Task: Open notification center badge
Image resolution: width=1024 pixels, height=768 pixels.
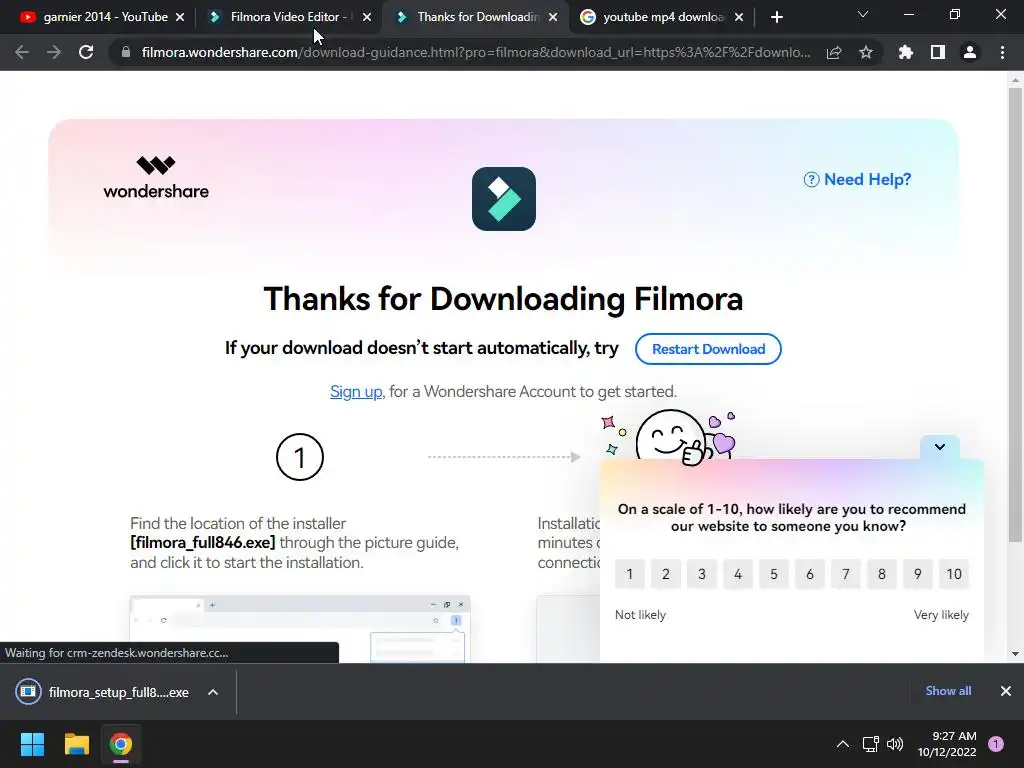Action: click(996, 744)
